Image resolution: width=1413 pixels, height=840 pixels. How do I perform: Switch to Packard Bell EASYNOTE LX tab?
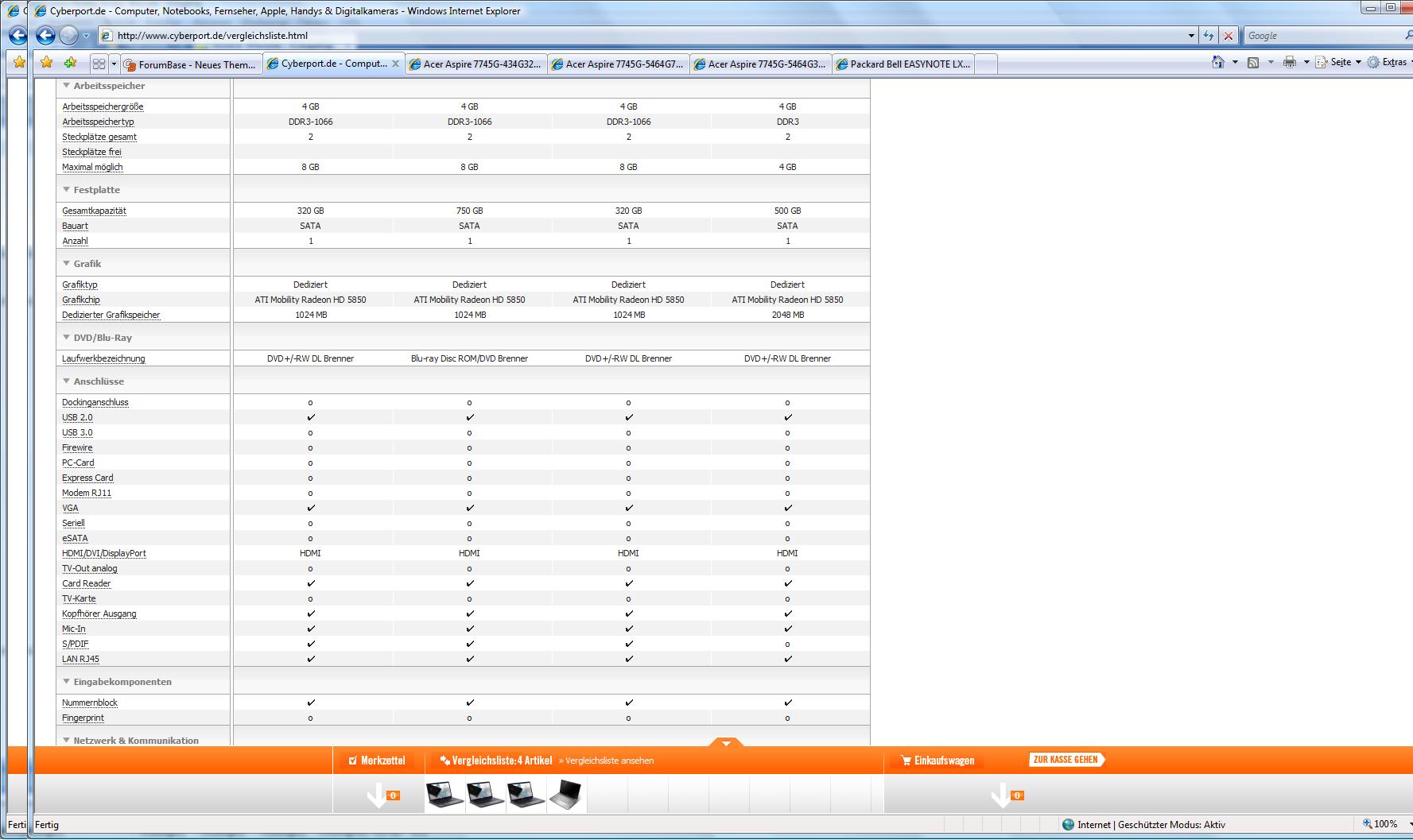click(903, 64)
